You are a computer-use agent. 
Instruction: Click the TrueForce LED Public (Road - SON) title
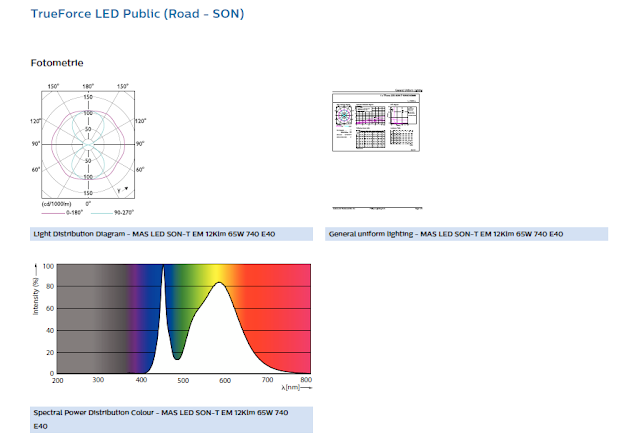[137, 14]
